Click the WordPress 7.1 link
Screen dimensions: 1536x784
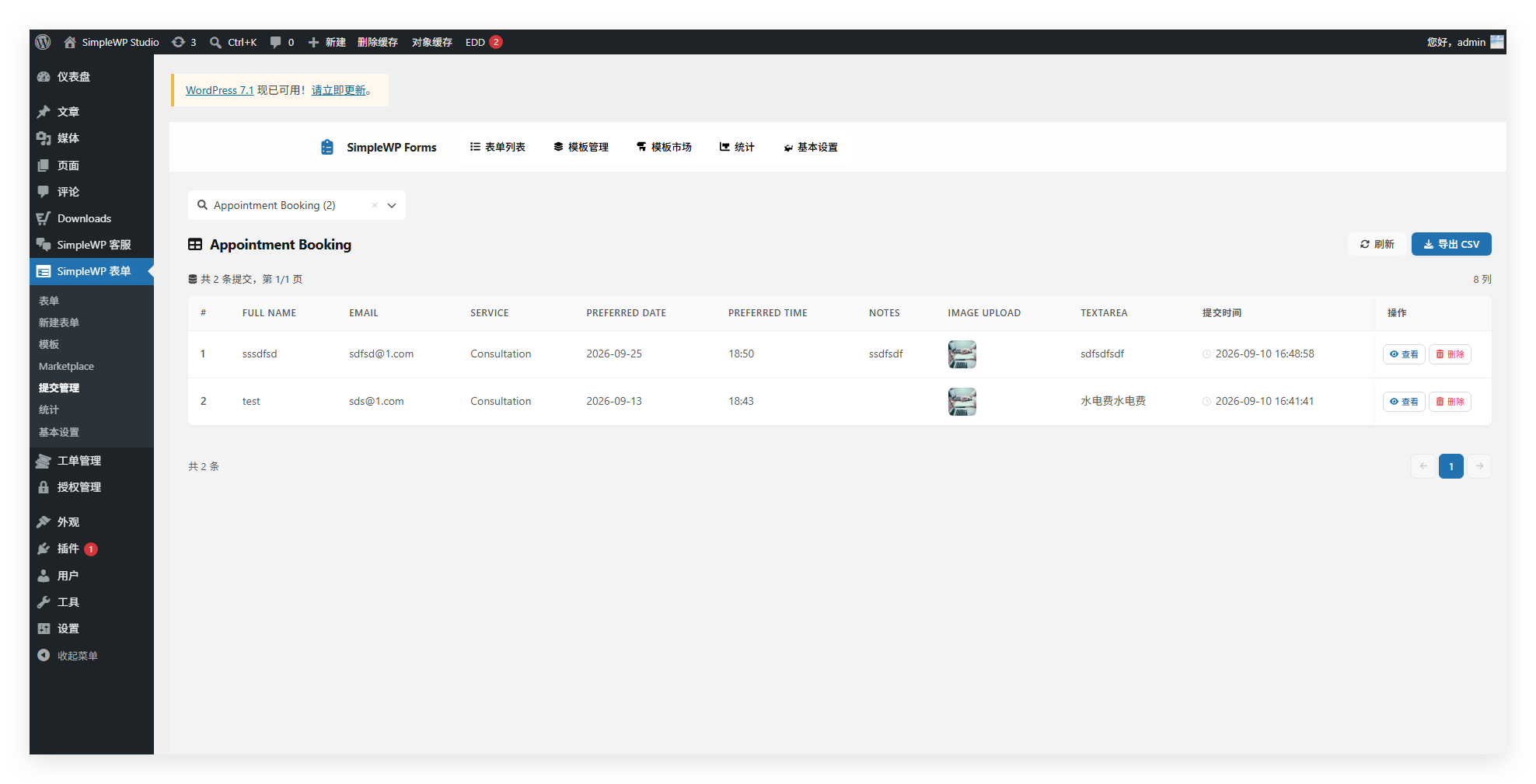(219, 90)
